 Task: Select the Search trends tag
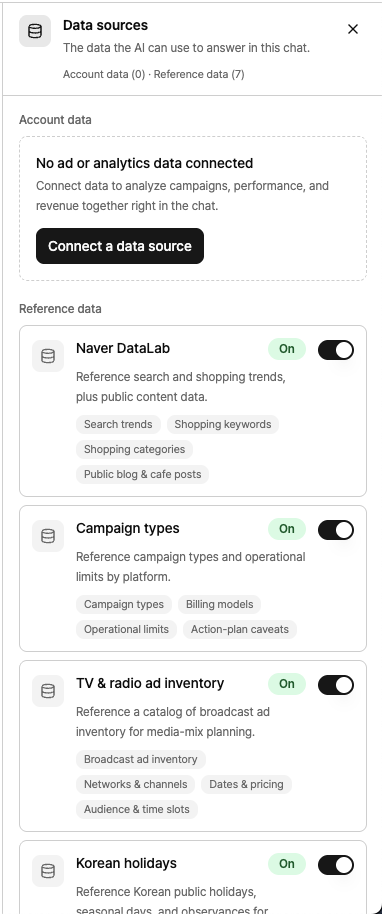point(118,424)
